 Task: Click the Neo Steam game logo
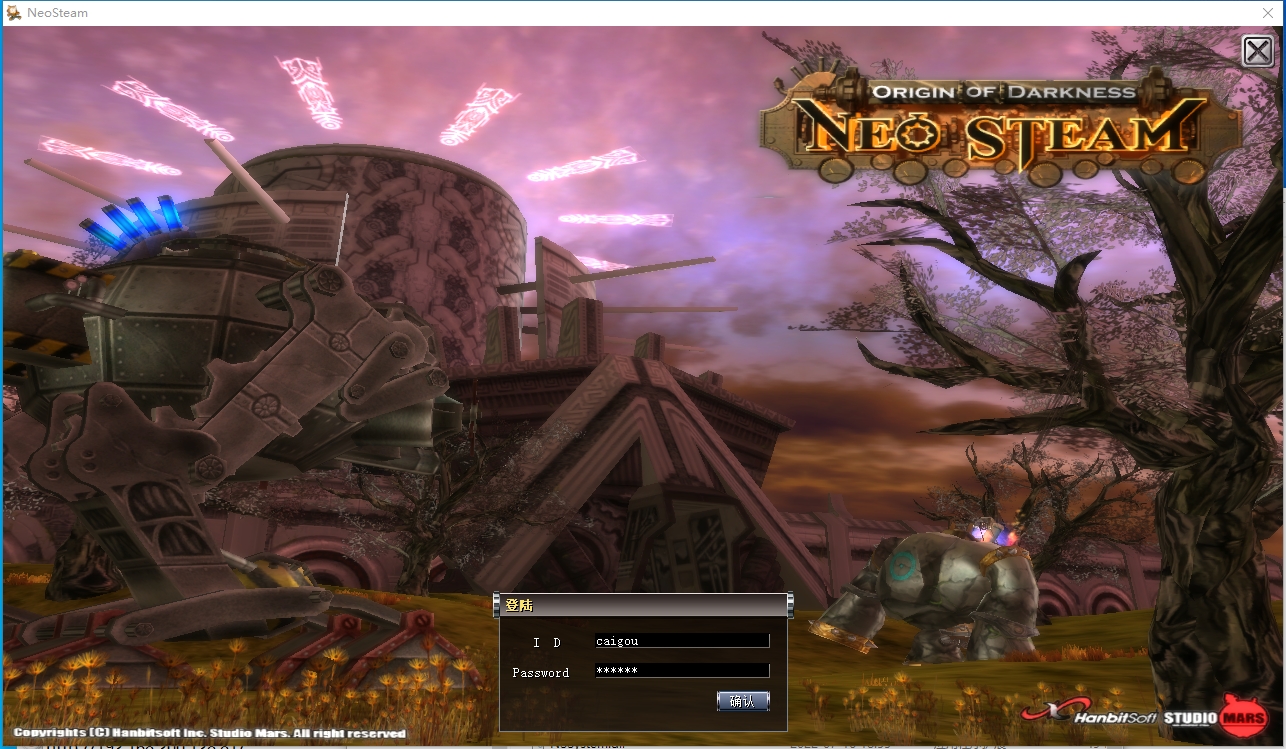1000,133
